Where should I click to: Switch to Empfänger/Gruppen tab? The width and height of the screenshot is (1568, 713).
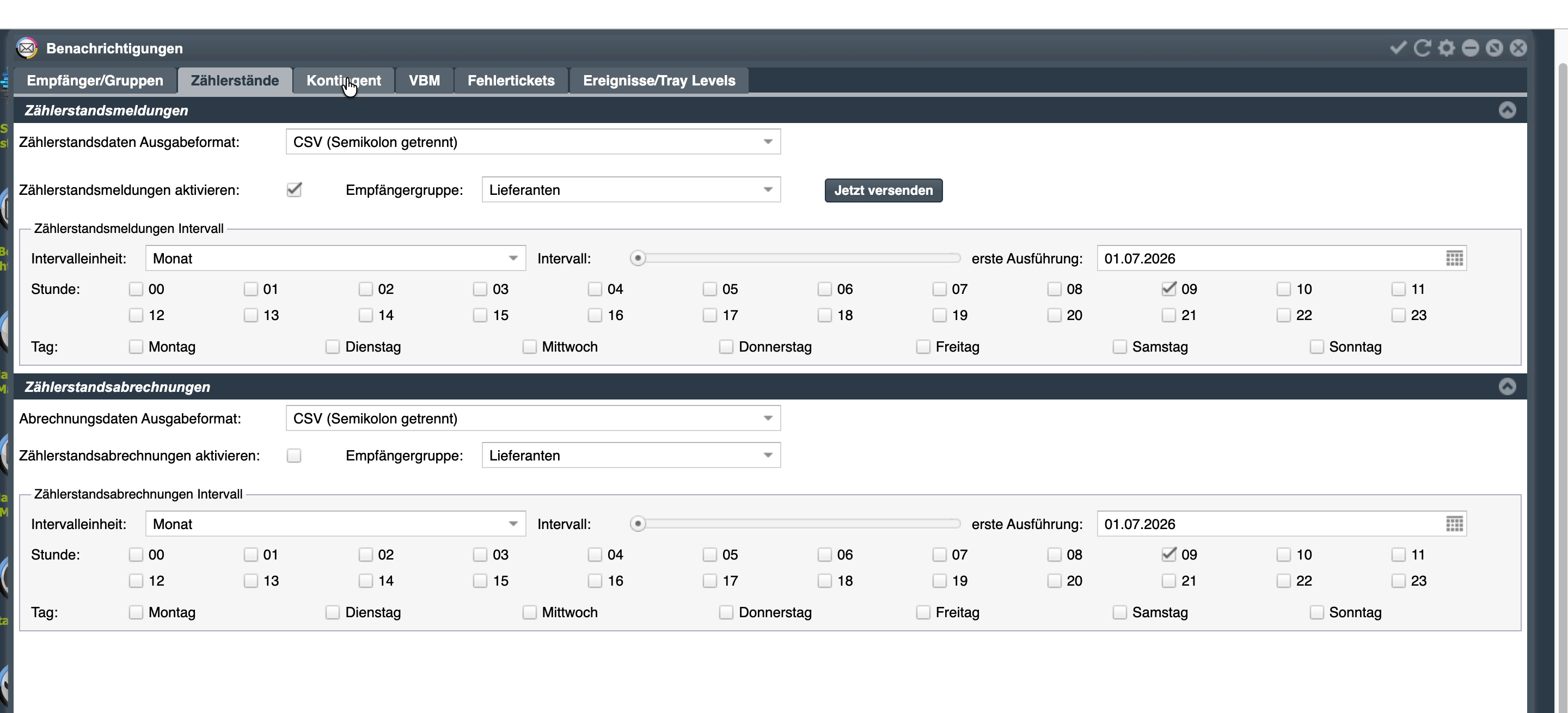(95, 81)
